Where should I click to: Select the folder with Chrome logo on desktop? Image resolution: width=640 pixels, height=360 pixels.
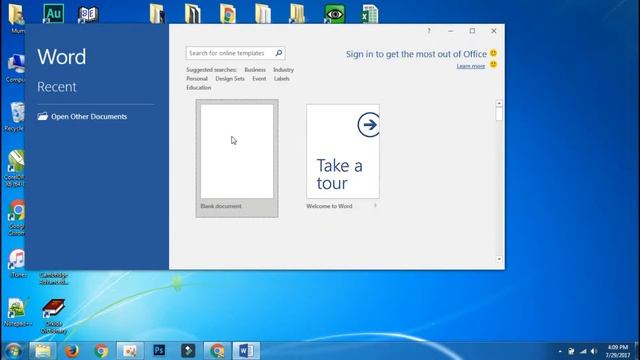(227, 13)
